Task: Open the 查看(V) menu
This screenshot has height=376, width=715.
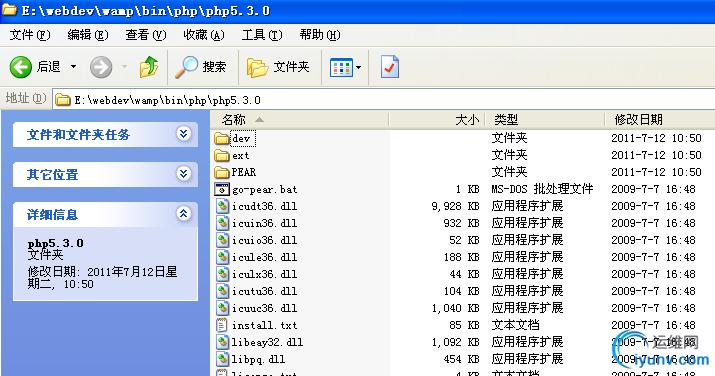Action: (x=146, y=35)
